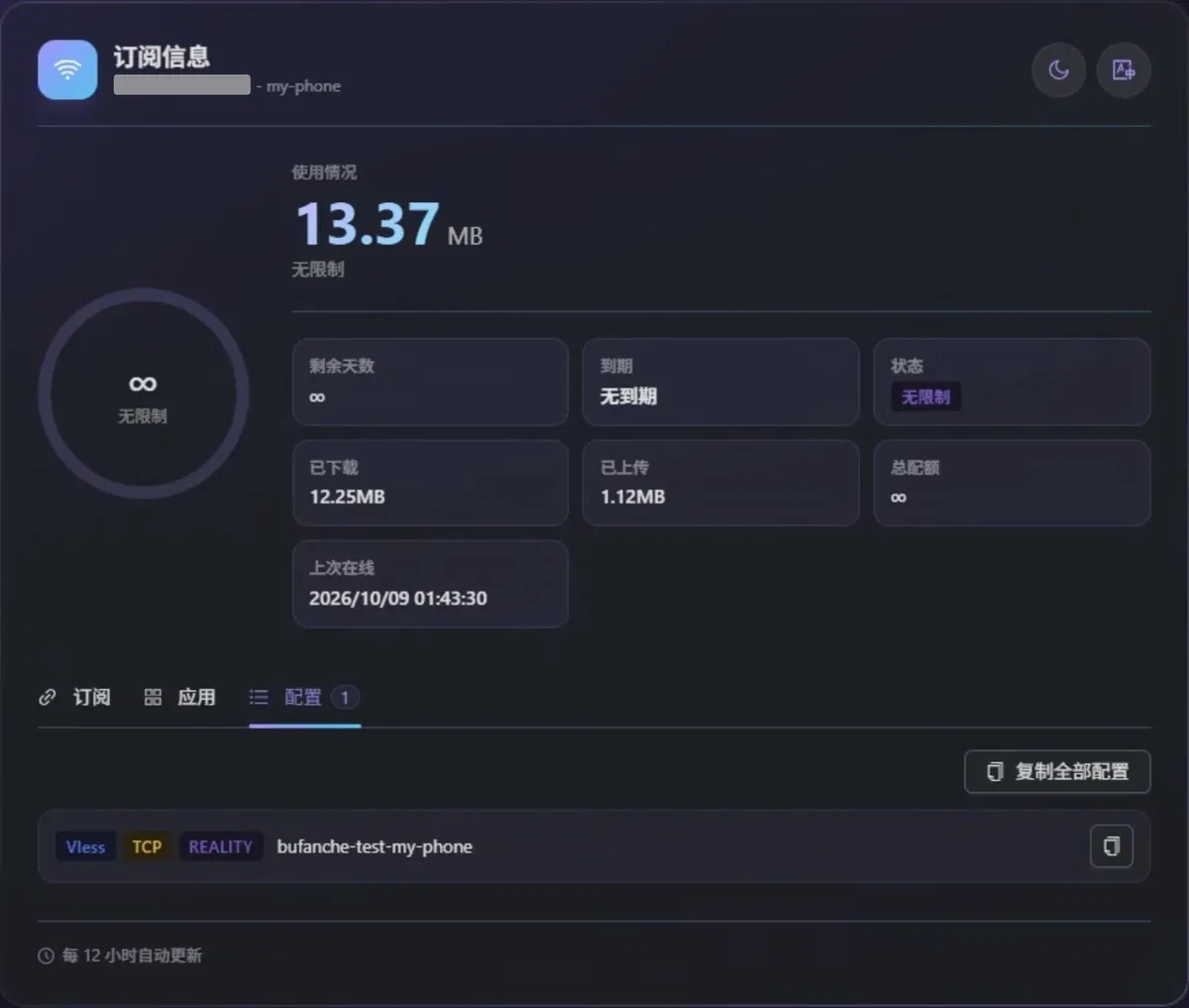
Task: Select the 配置 tab
Action: coord(304,698)
